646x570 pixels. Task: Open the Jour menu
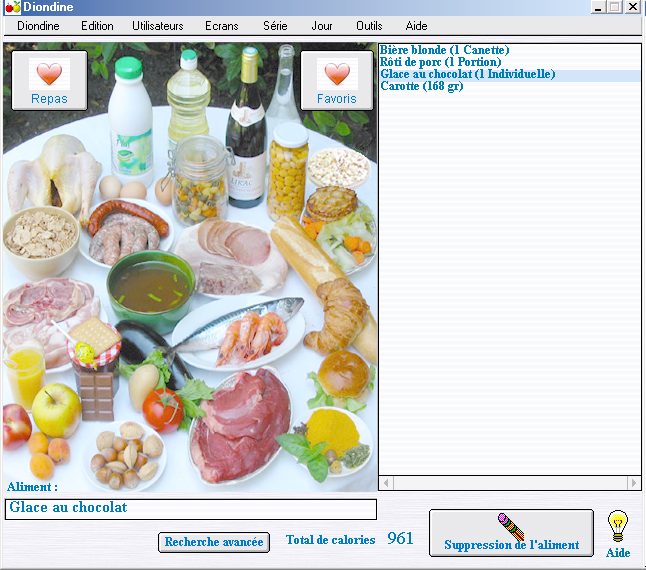coord(322,26)
